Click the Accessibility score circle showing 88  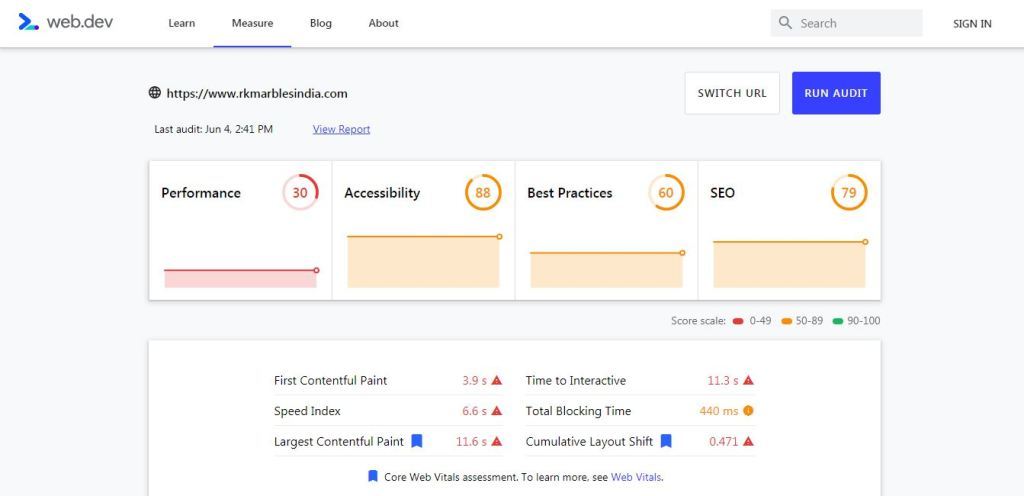pos(483,193)
